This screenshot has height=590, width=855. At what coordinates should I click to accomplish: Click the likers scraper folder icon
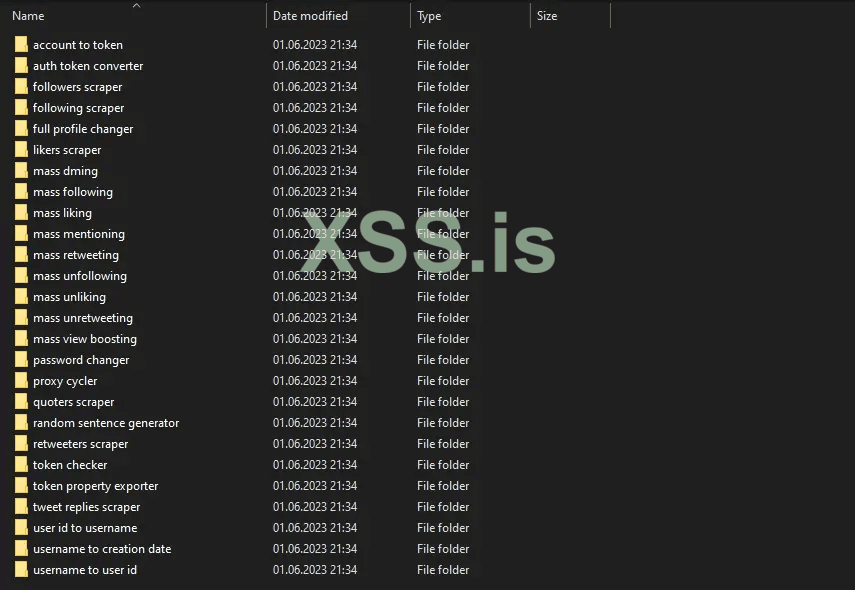[x=21, y=149]
